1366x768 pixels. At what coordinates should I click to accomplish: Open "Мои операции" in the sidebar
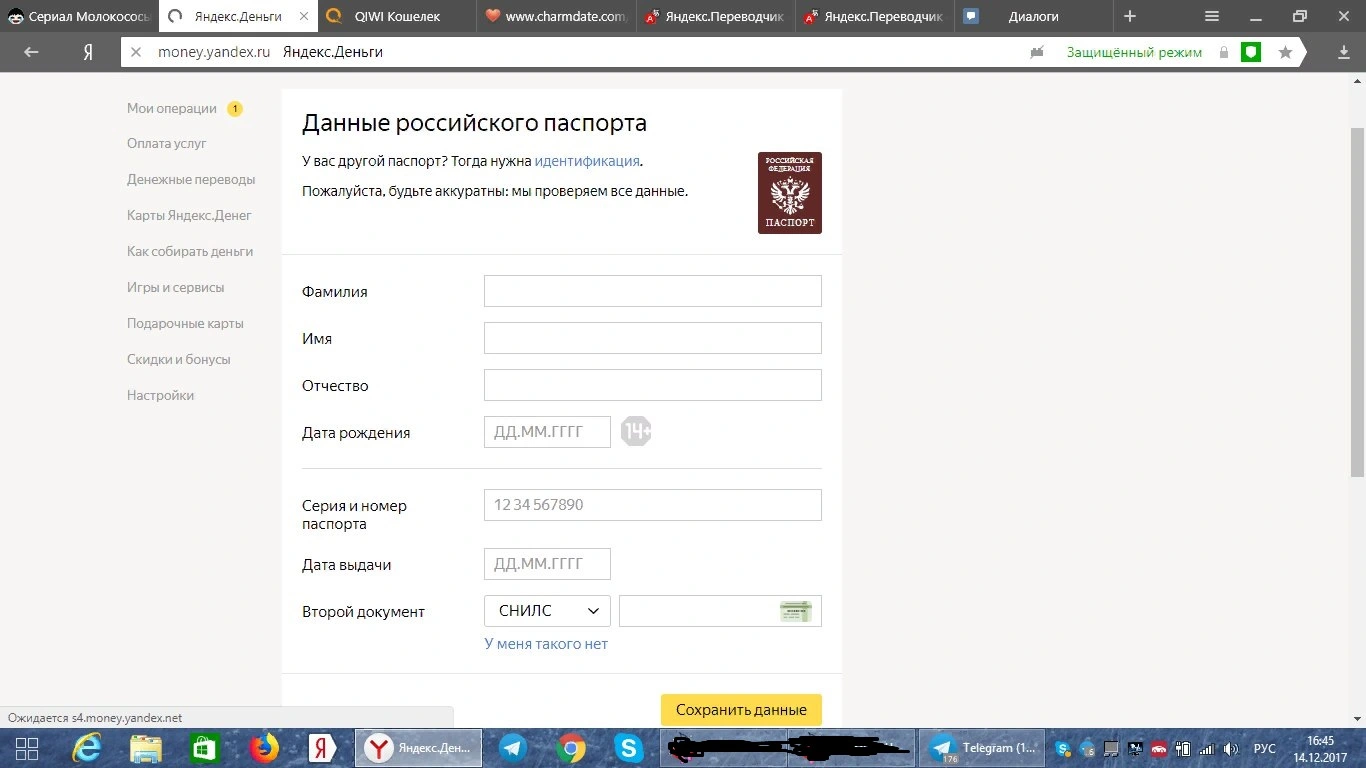172,108
